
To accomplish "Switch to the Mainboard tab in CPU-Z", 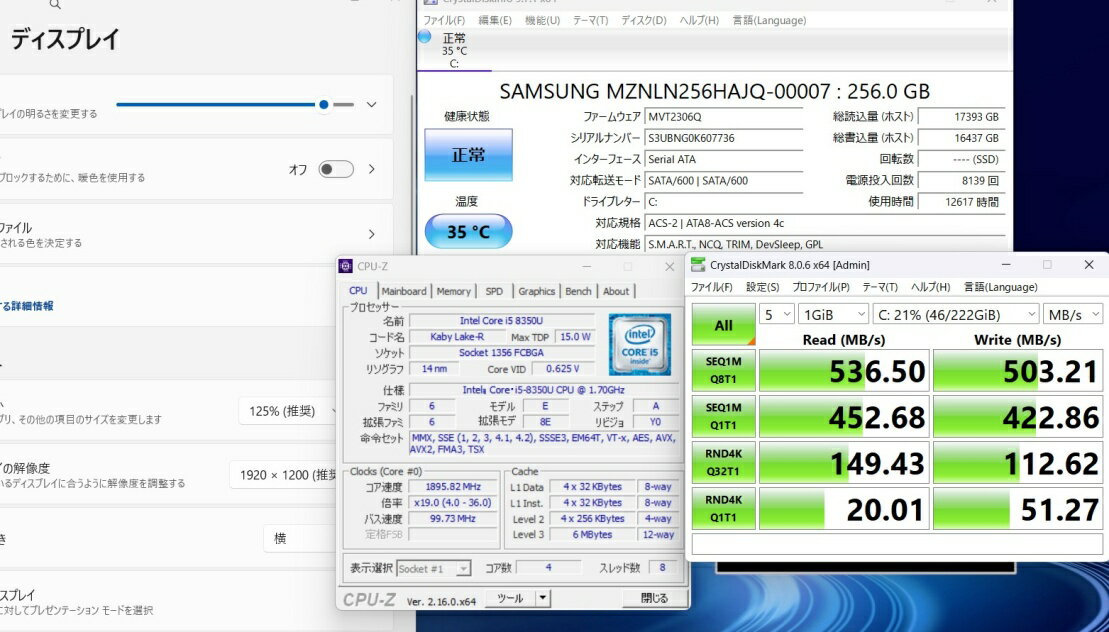I will pyautogui.click(x=403, y=291).
